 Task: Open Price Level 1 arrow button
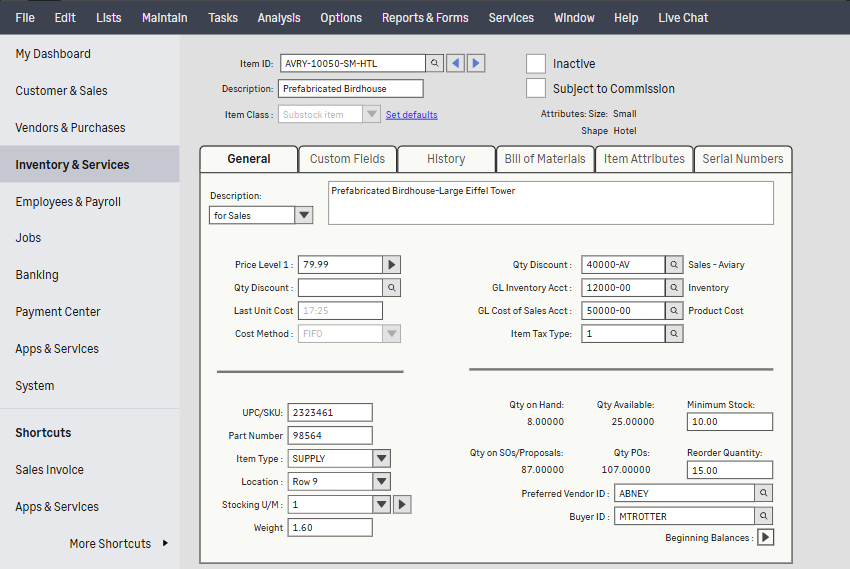392,265
